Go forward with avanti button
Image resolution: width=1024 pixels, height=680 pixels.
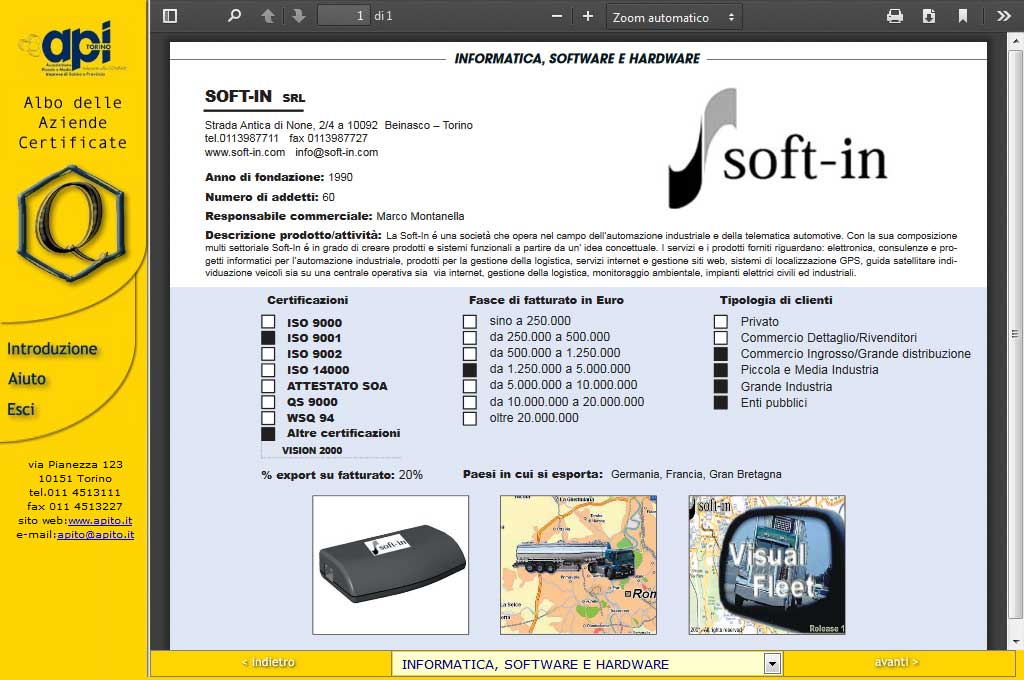coord(896,662)
